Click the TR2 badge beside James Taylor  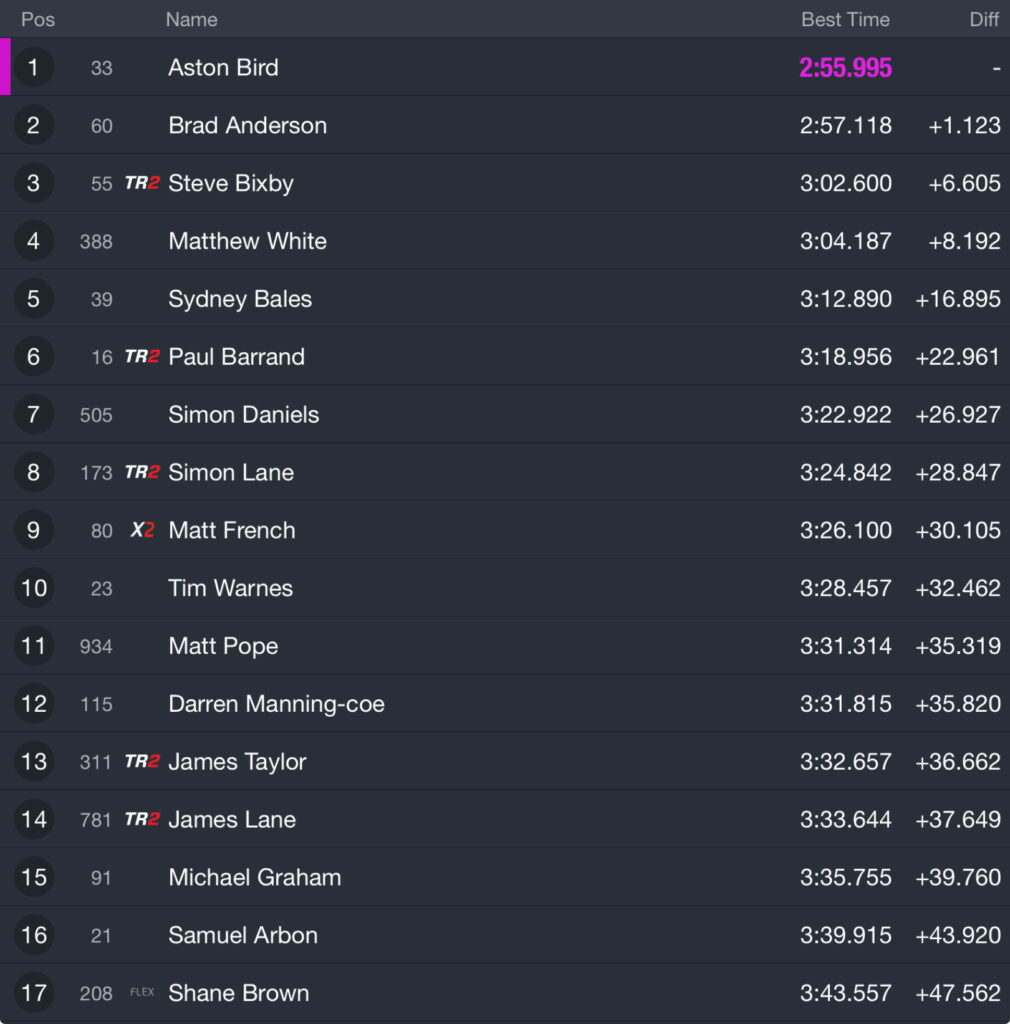(142, 761)
